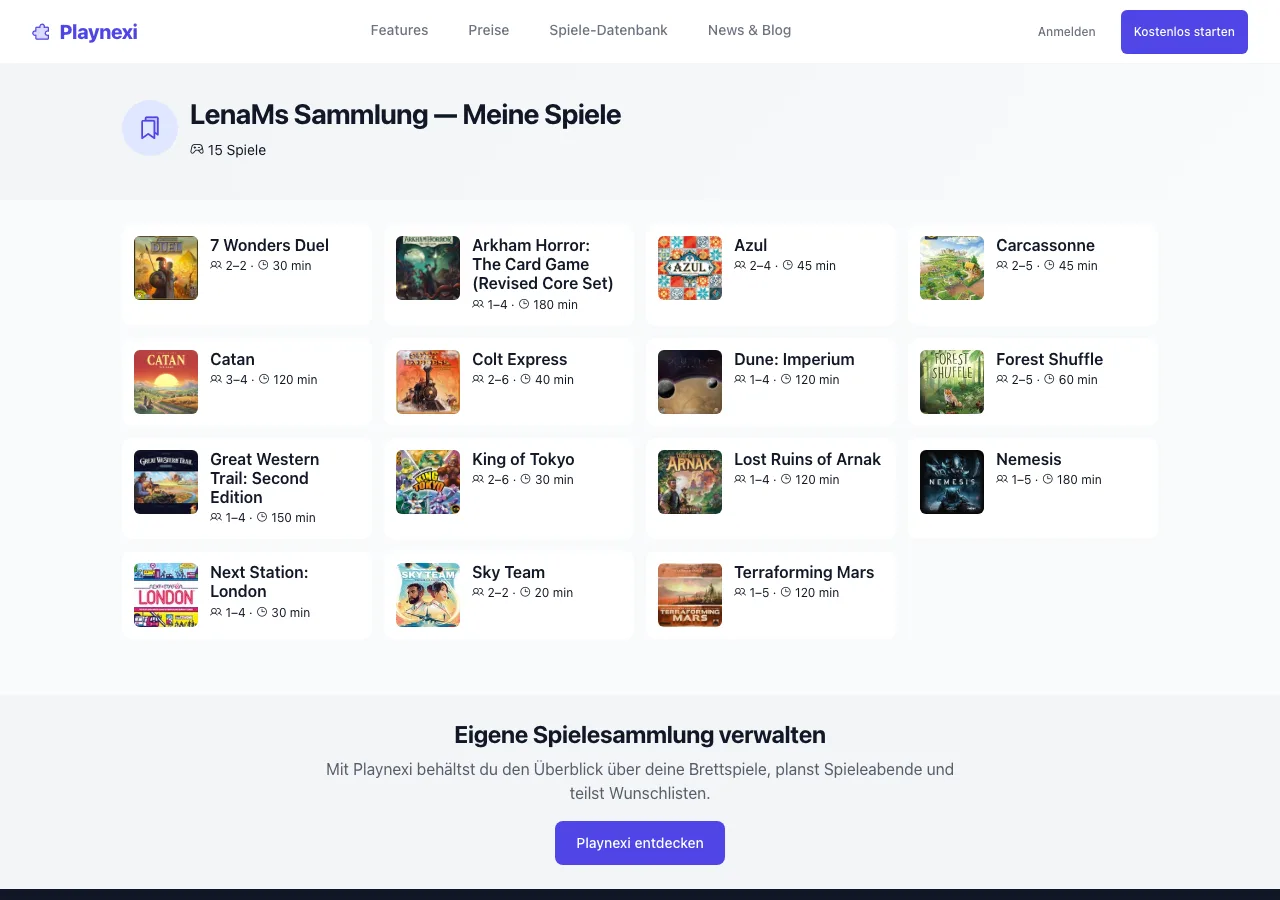Viewport: 1280px width, 900px height.
Task: Open the Arkham Horror cover thumbnail
Action: 428,268
